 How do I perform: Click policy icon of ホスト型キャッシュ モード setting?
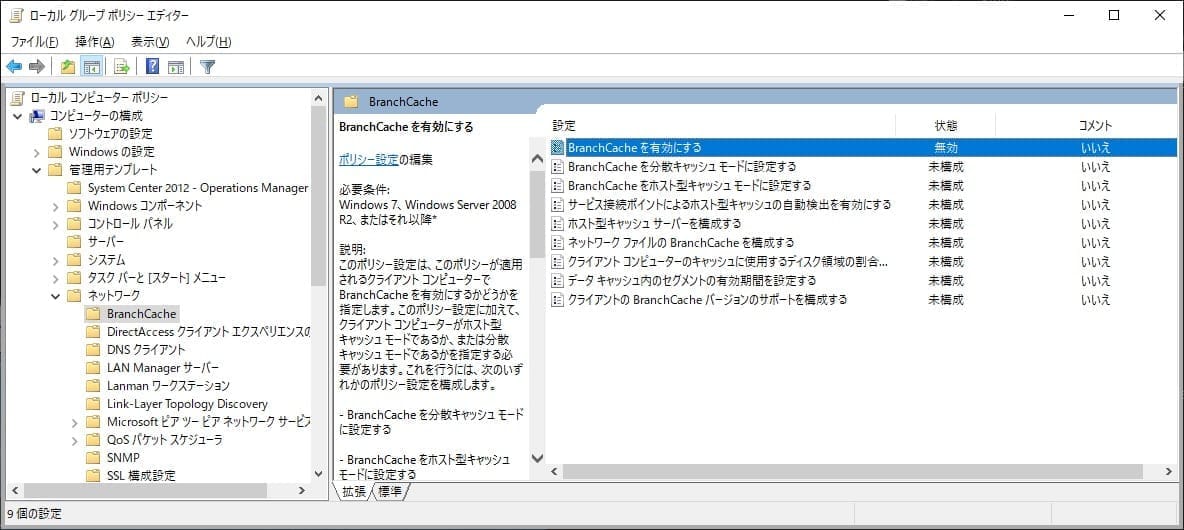[x=558, y=185]
